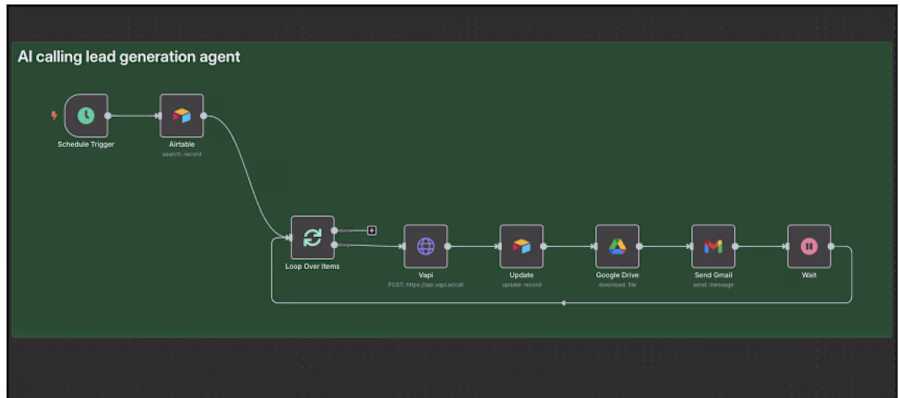
Task: Click the Wait node output connector dot
Action: point(831,246)
